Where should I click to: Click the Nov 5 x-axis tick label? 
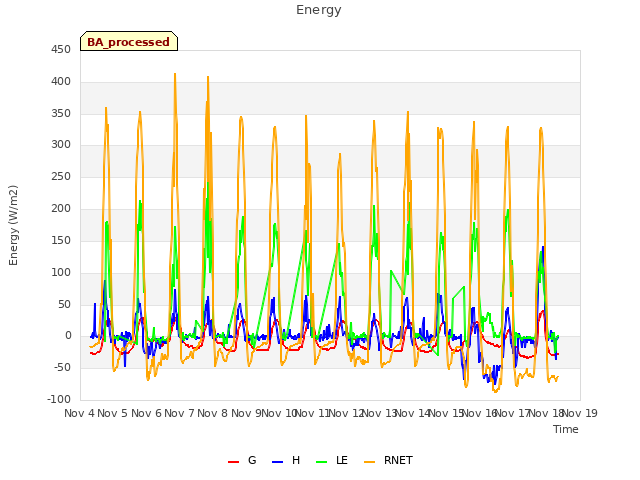pos(112,413)
